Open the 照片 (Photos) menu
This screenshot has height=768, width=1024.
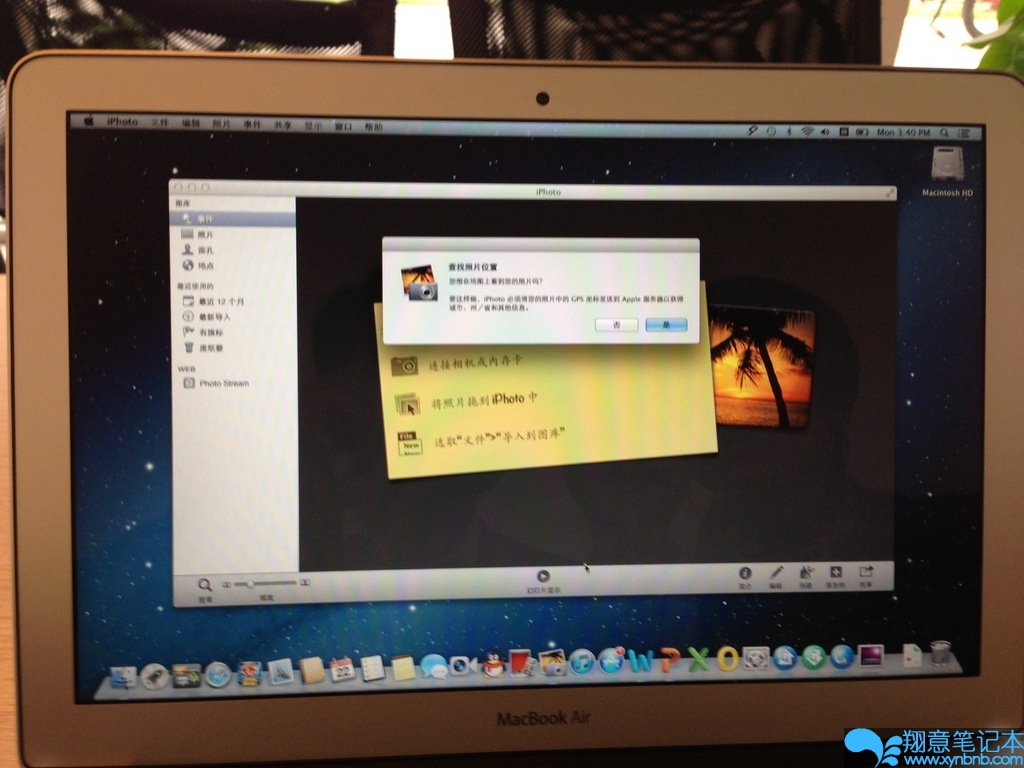pyautogui.click(x=221, y=124)
